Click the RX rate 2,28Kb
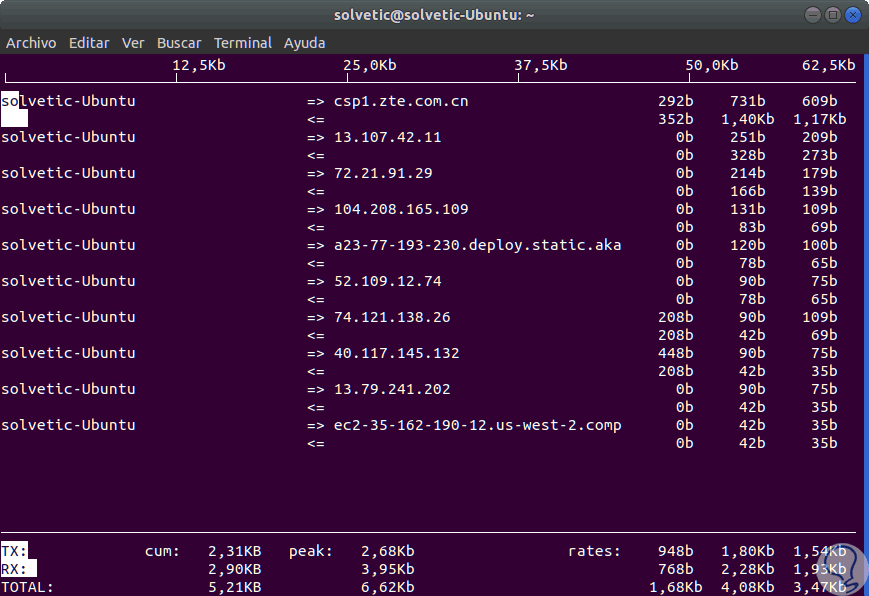The height and width of the screenshot is (596, 869). [x=748, y=569]
